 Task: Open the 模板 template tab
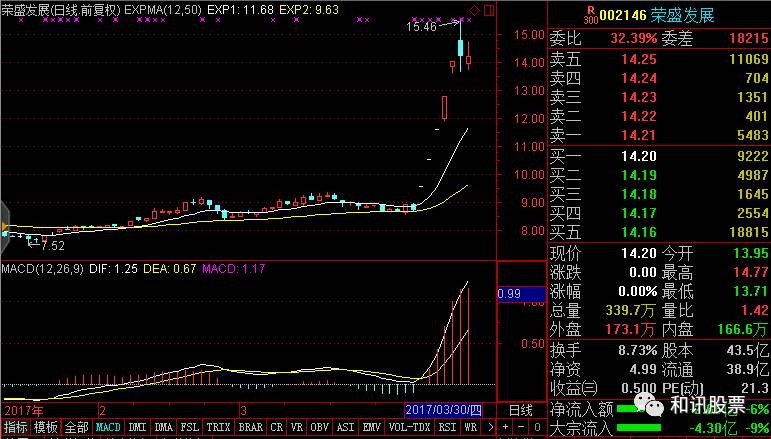click(x=45, y=427)
